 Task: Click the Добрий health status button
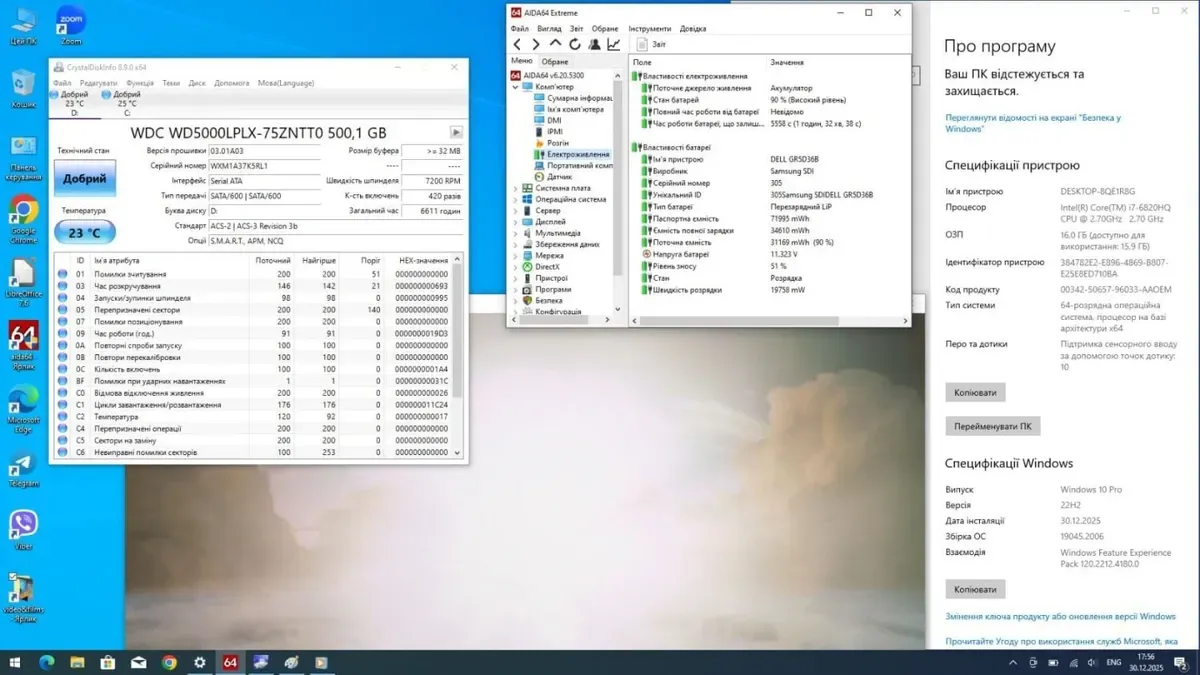pyautogui.click(x=85, y=178)
